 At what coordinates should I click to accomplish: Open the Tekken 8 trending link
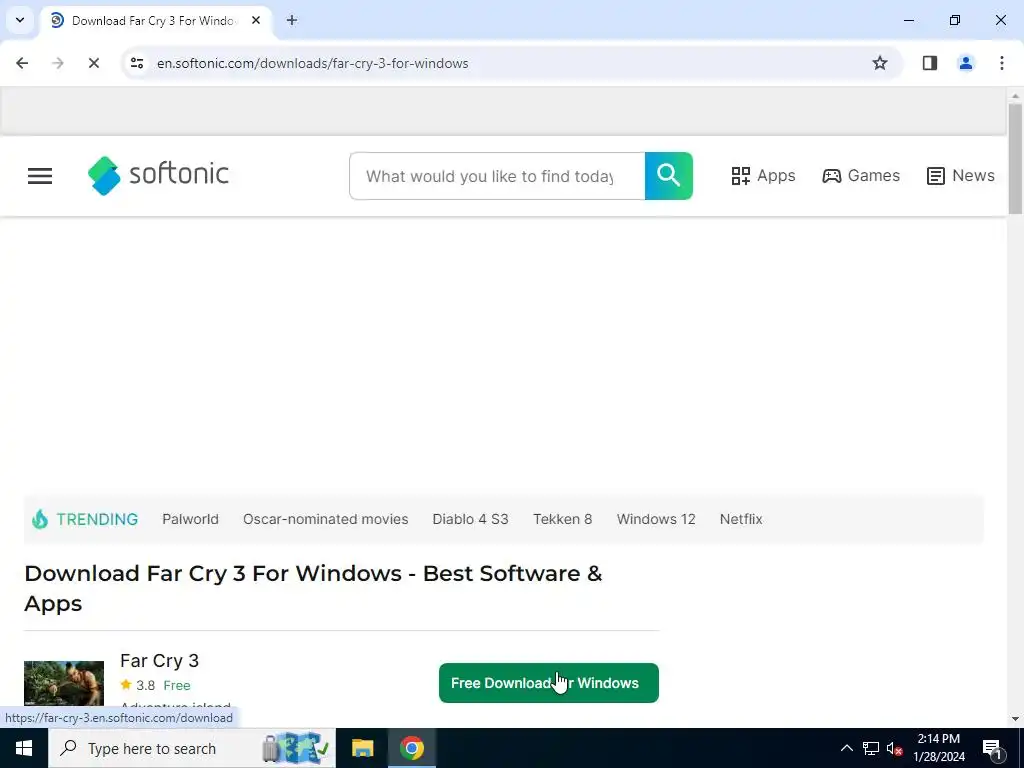562,519
